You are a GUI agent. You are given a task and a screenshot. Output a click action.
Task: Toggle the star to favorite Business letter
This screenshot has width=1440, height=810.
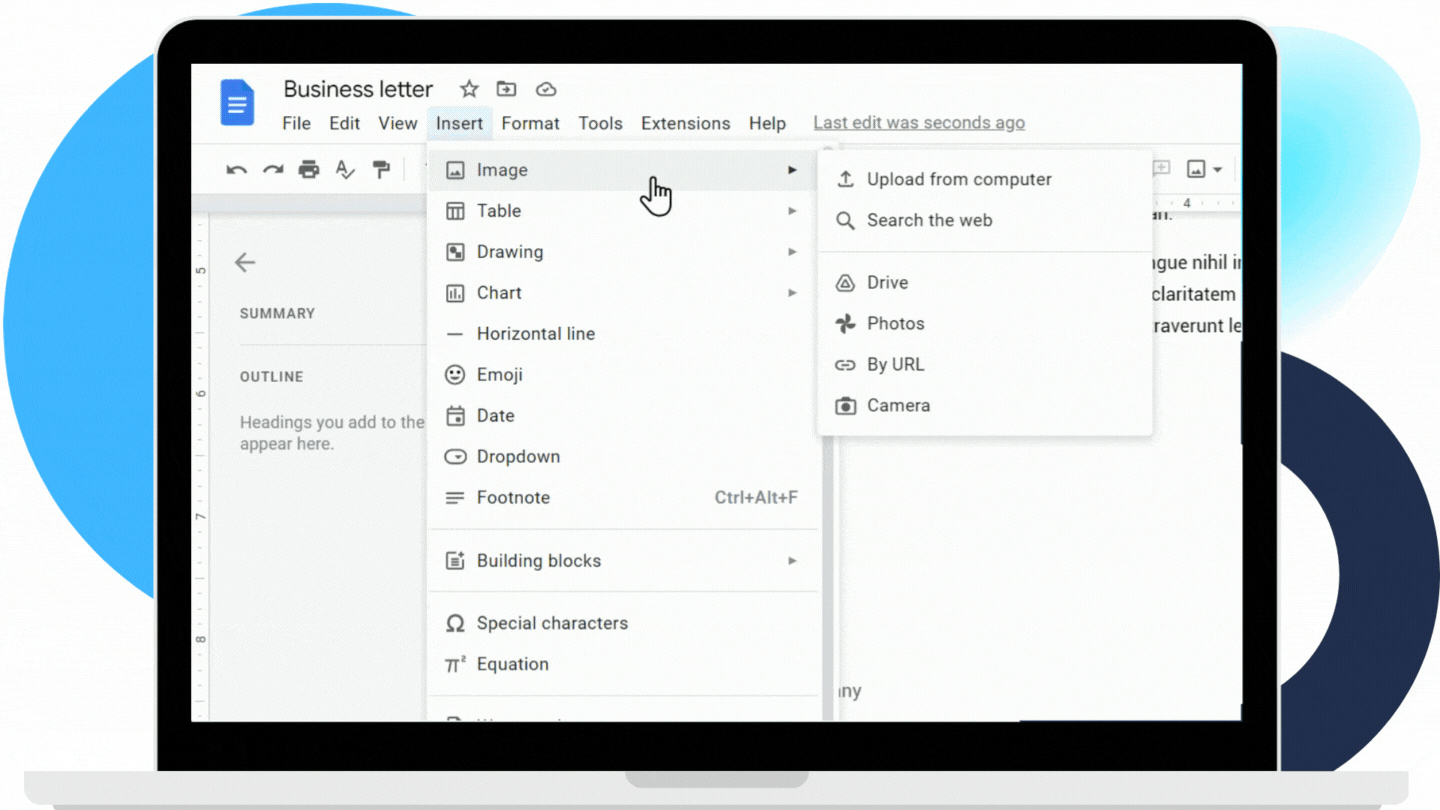coord(469,89)
